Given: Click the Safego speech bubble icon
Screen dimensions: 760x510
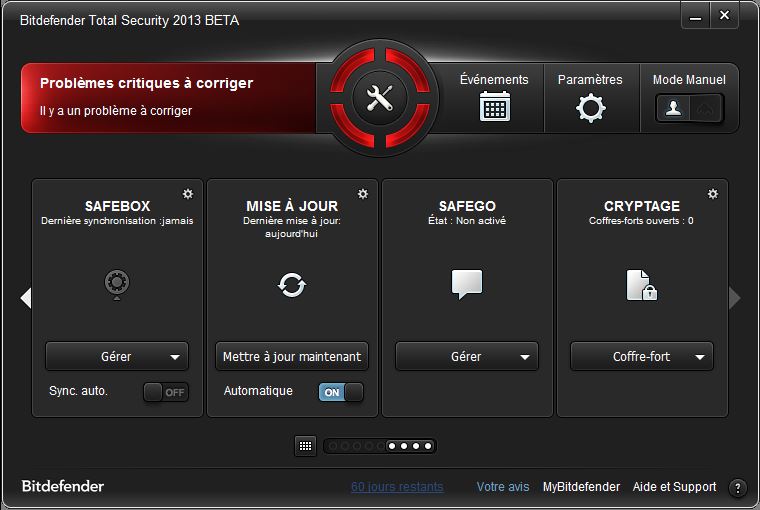Looking at the screenshot, I should coord(467,284).
